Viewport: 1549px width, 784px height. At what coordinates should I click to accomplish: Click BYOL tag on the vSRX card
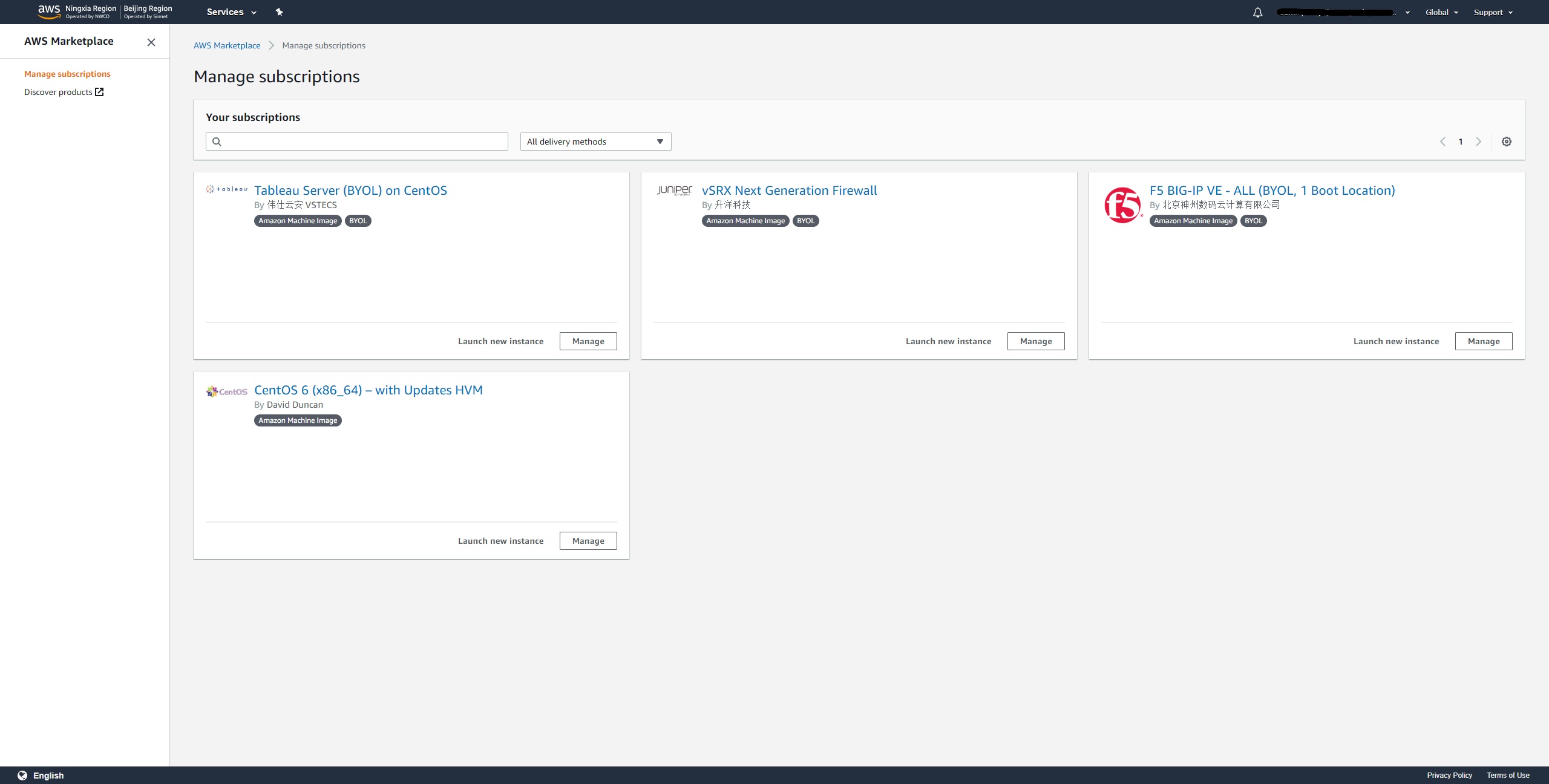click(x=806, y=221)
